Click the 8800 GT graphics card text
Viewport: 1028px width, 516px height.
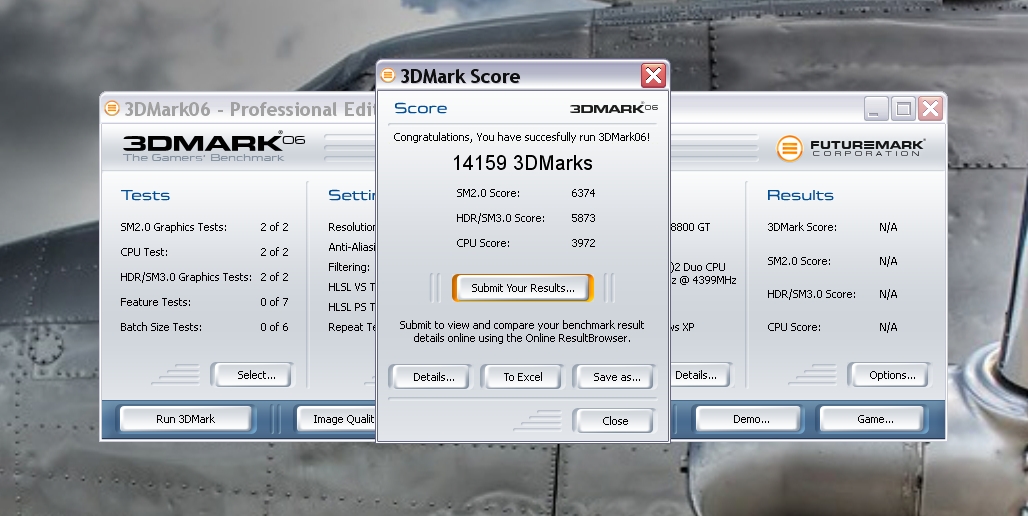pos(690,227)
